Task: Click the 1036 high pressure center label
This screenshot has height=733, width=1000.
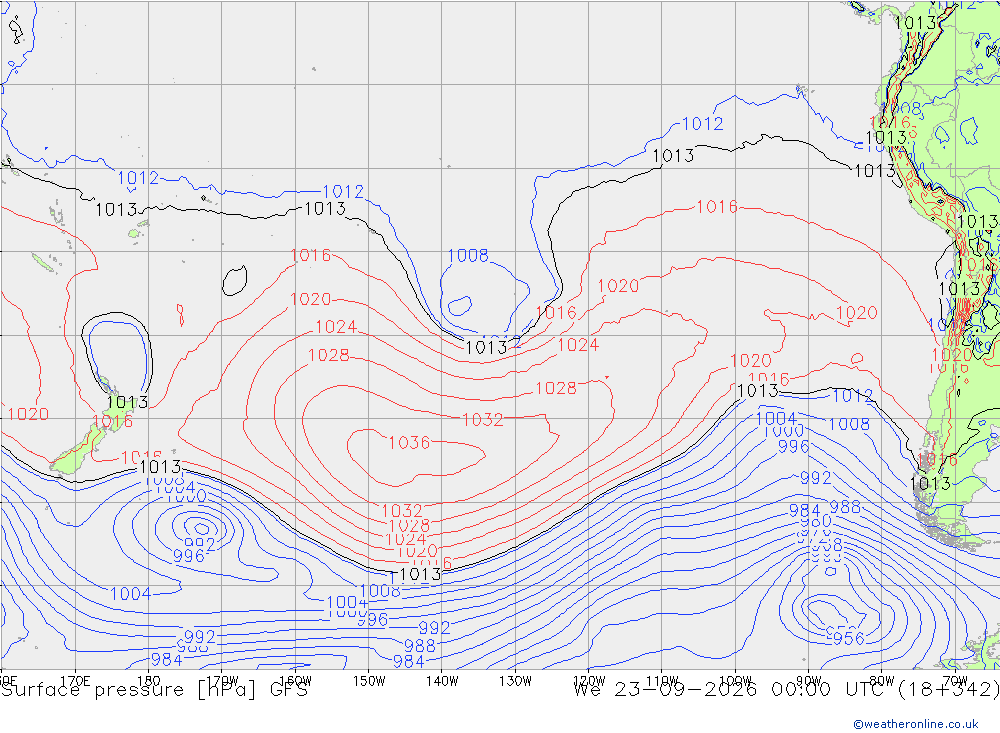Action: (409, 442)
